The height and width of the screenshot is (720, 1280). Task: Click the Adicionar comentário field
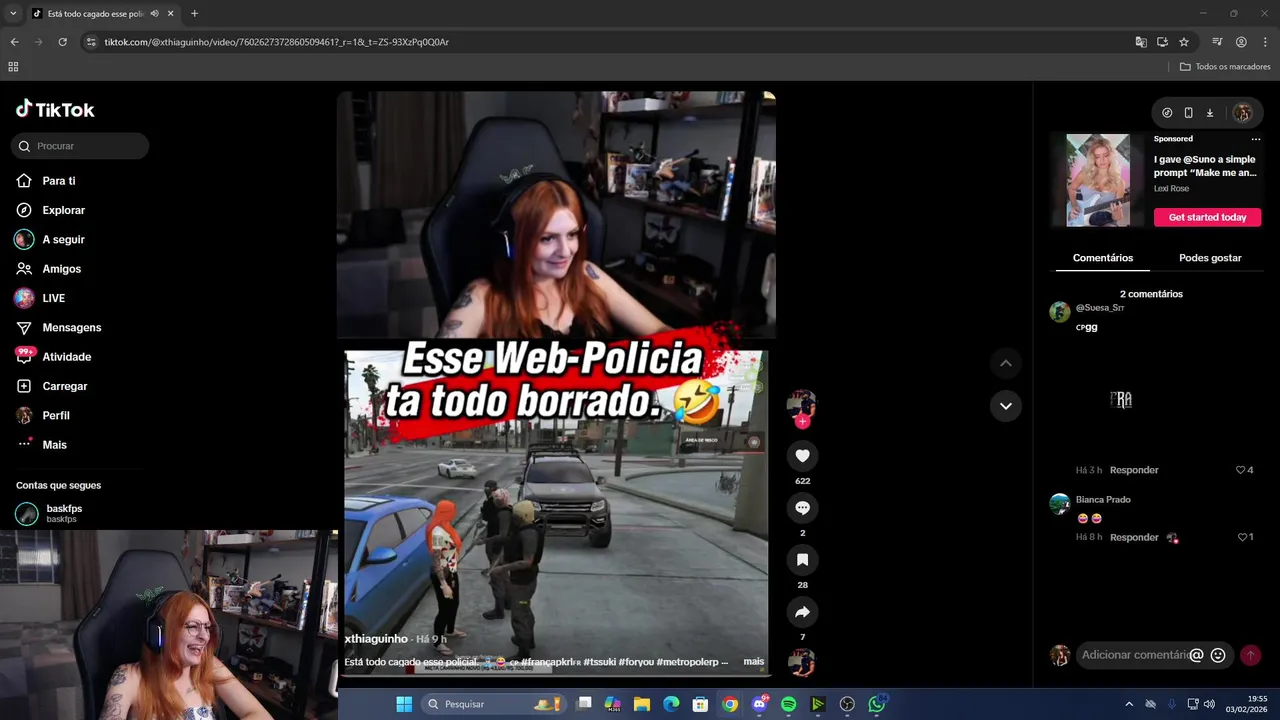click(x=1135, y=655)
